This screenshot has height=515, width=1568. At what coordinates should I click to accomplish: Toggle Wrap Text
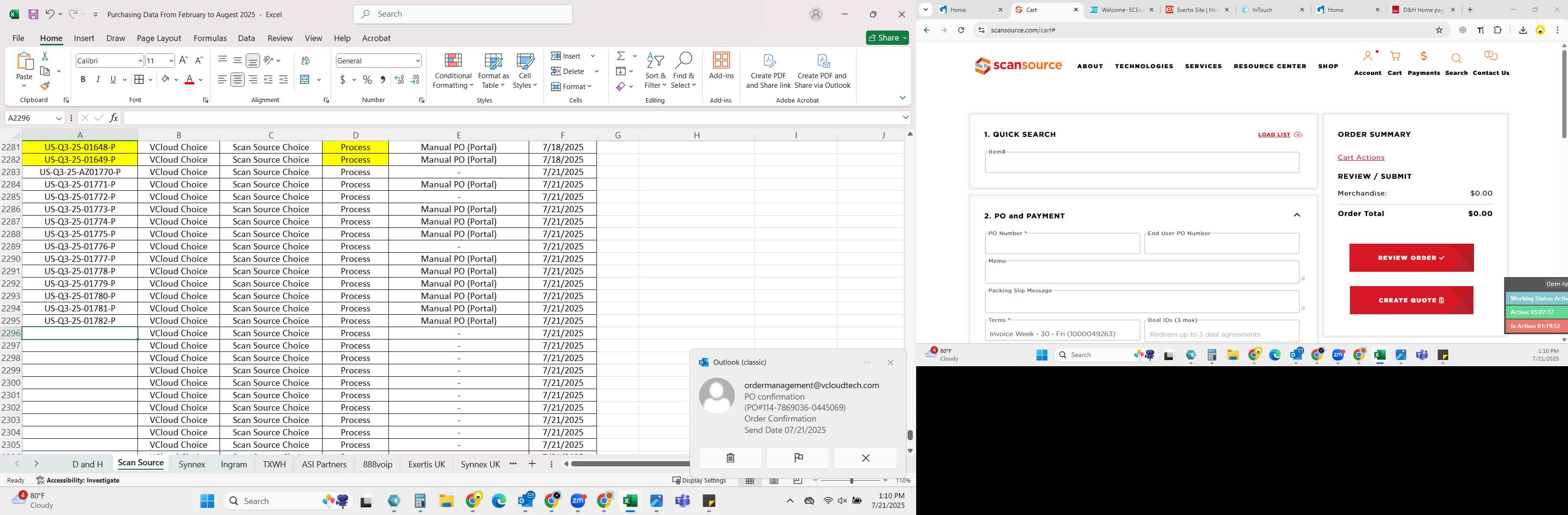point(305,60)
